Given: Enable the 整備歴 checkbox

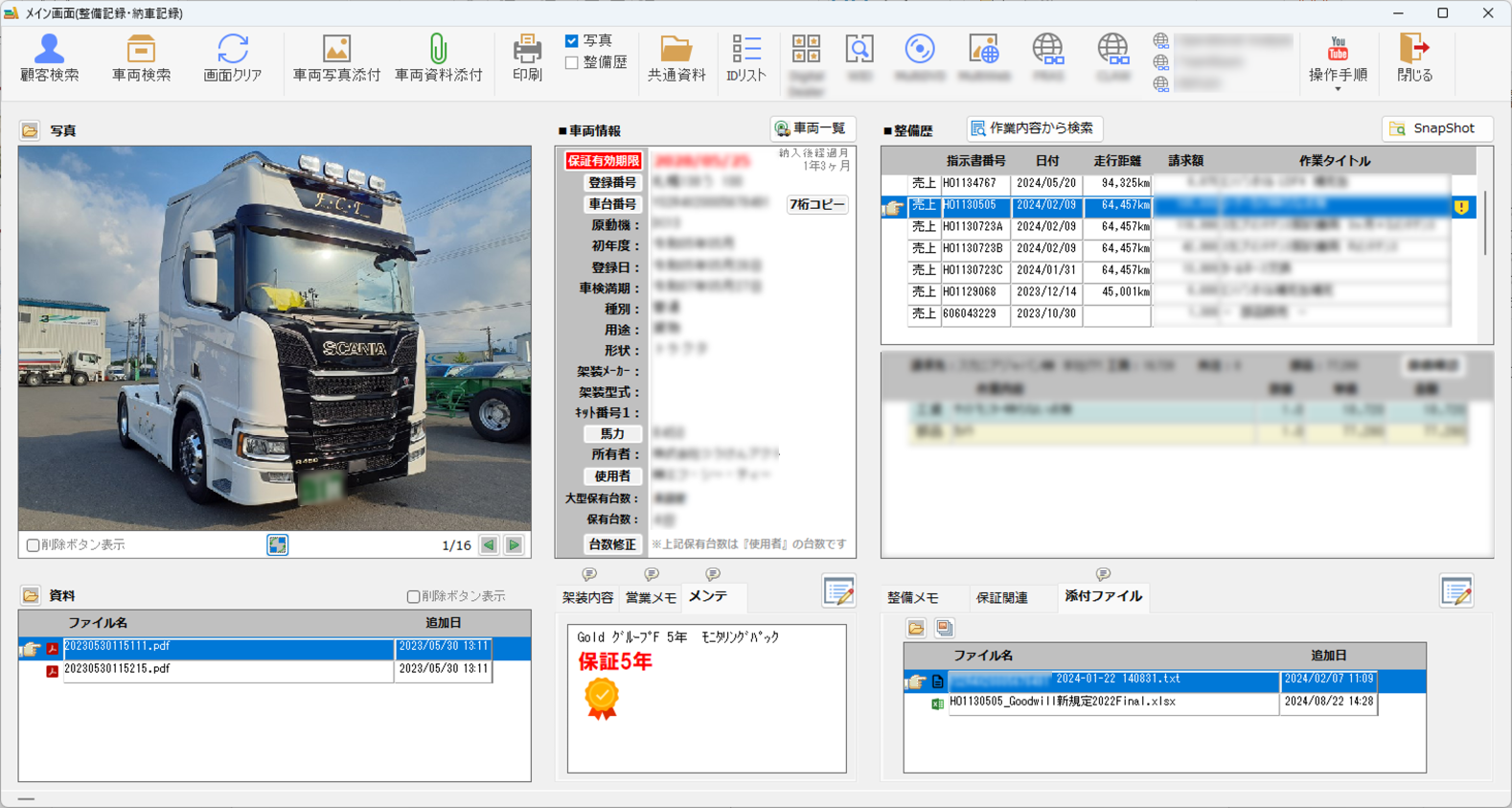Looking at the screenshot, I should (x=572, y=63).
